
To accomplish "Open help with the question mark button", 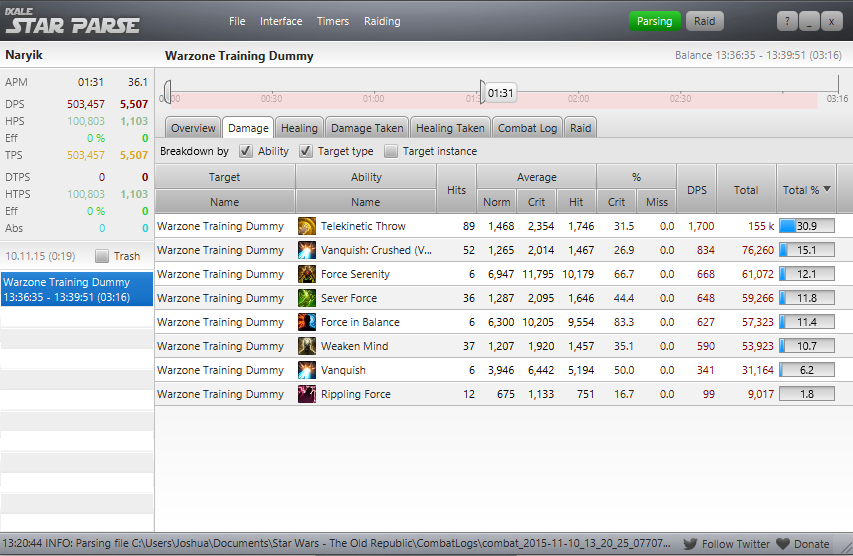I will pos(787,21).
